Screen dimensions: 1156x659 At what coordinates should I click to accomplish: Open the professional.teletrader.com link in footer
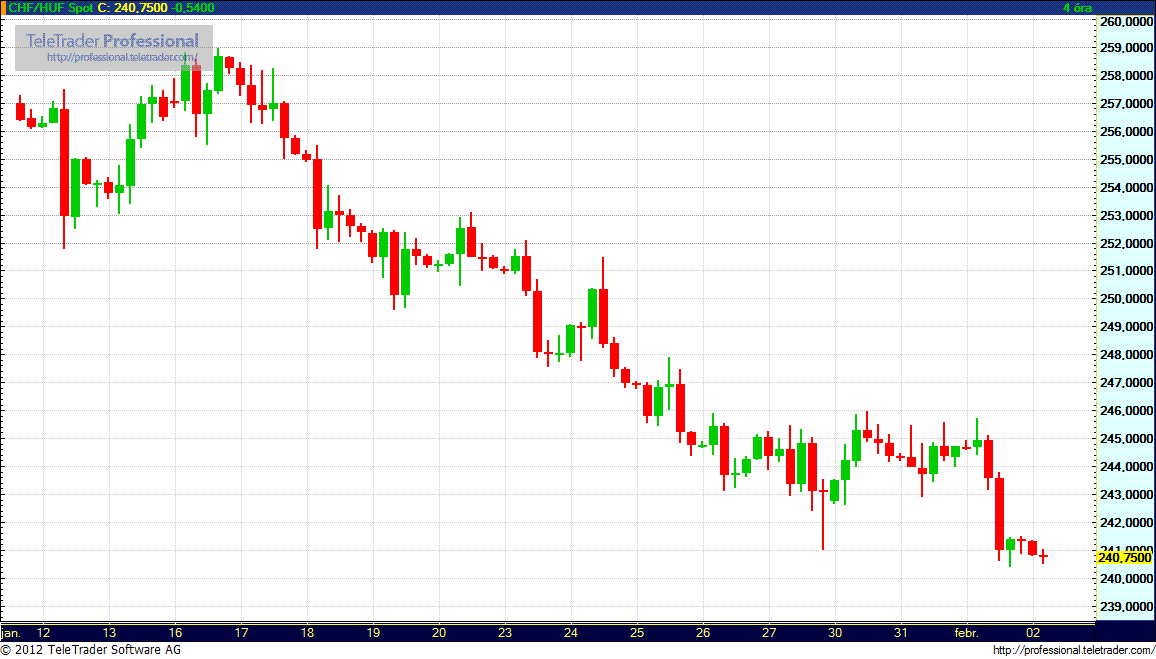1073,649
